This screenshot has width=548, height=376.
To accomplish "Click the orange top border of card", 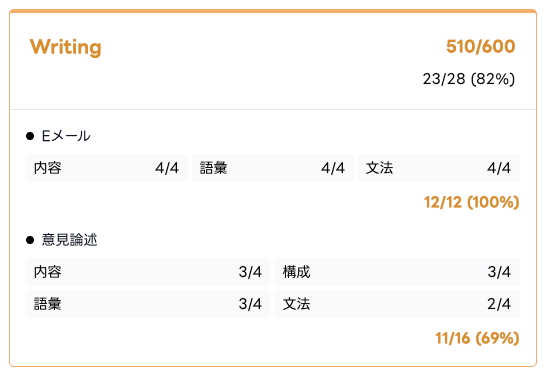I will pyautogui.click(x=273, y=11).
